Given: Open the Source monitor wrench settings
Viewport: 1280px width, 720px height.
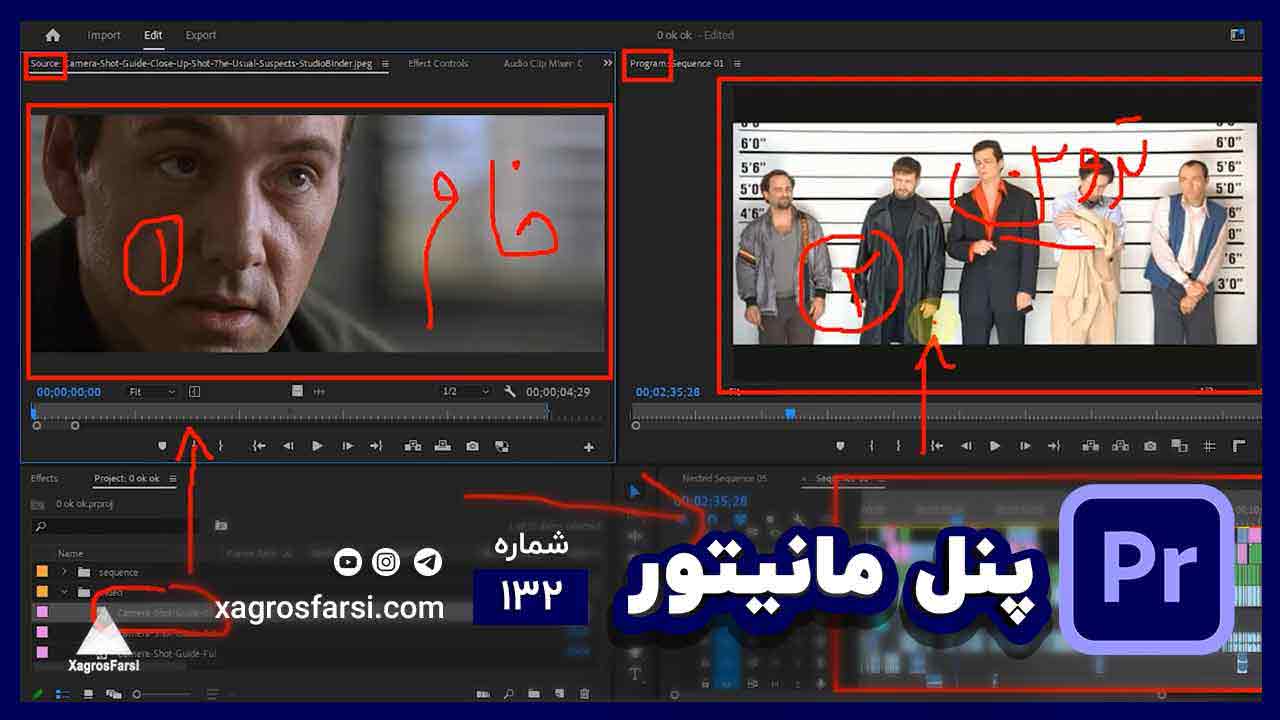Looking at the screenshot, I should pos(510,392).
